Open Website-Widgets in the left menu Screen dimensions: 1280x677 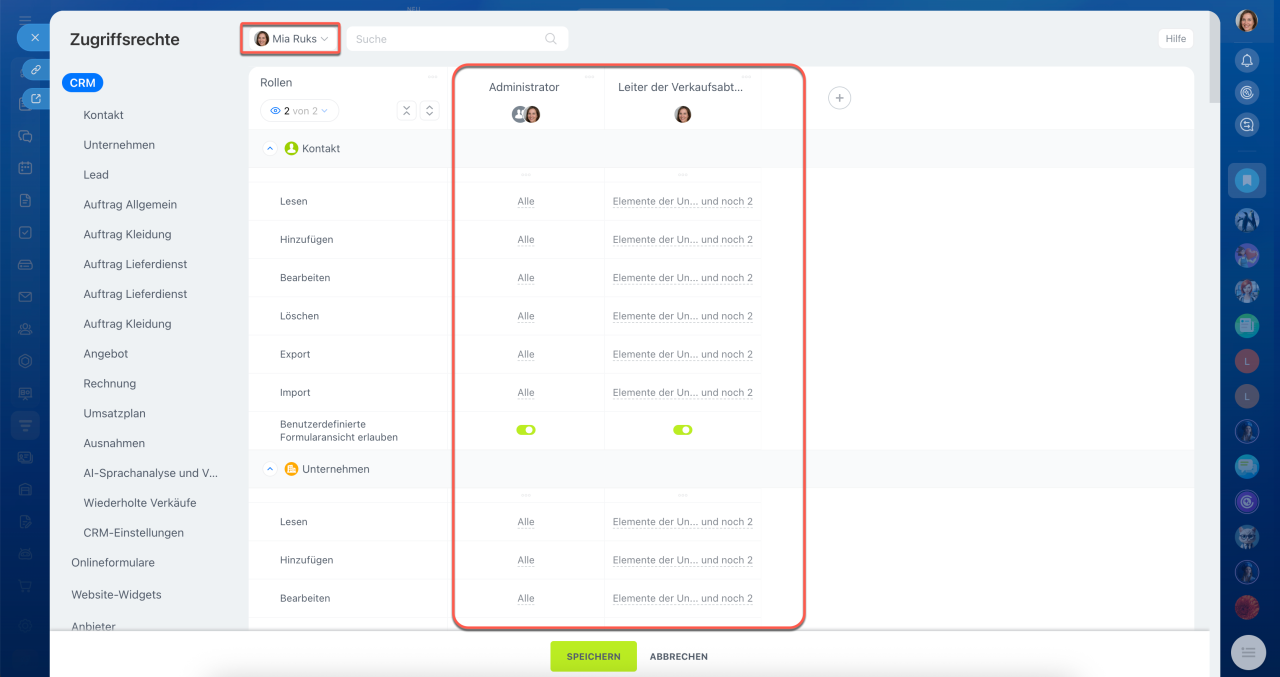116,595
